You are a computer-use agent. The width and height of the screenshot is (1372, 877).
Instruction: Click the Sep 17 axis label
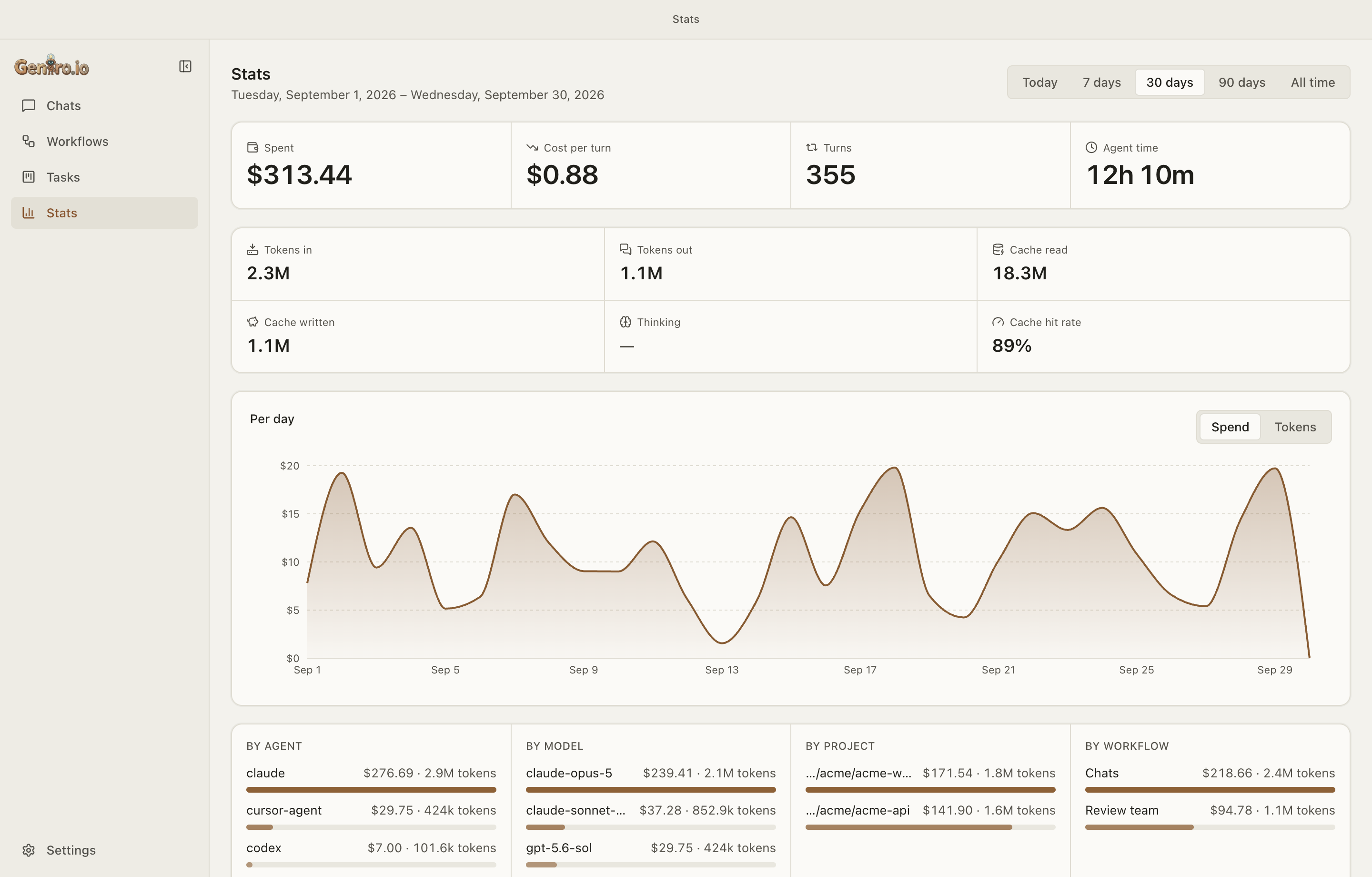point(860,670)
